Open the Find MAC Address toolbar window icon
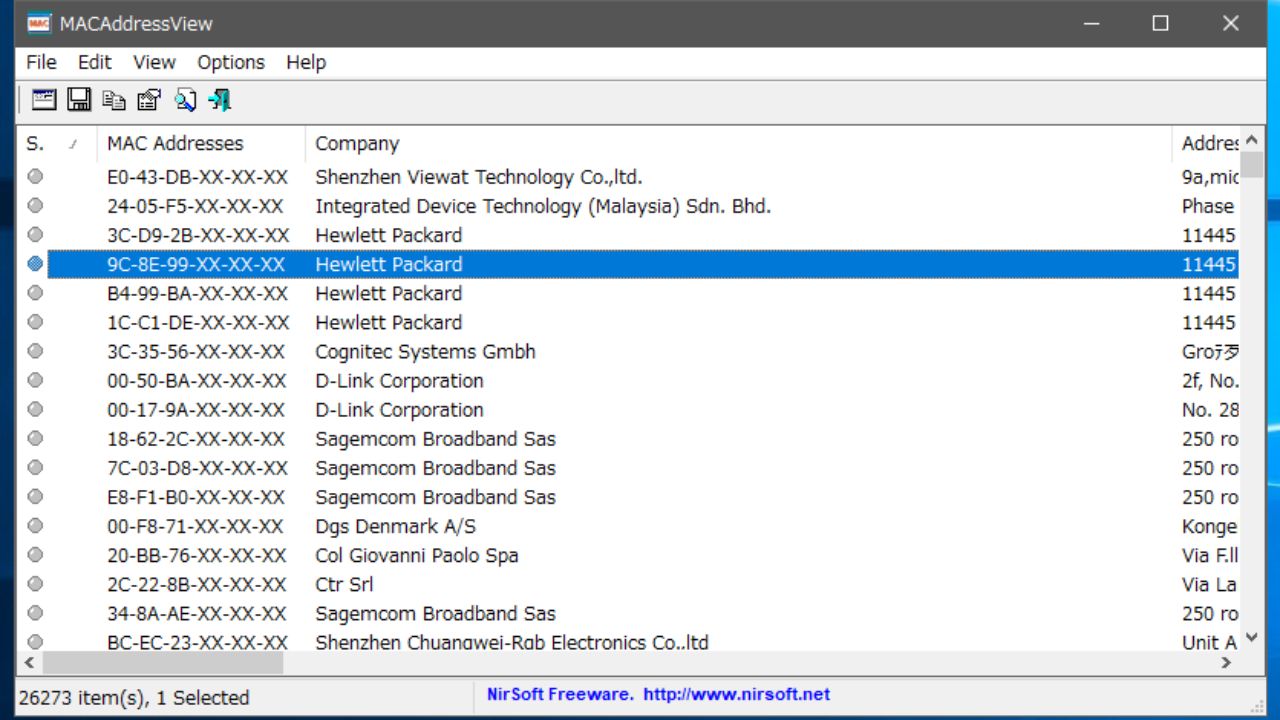The image size is (1280, 720). (44, 99)
